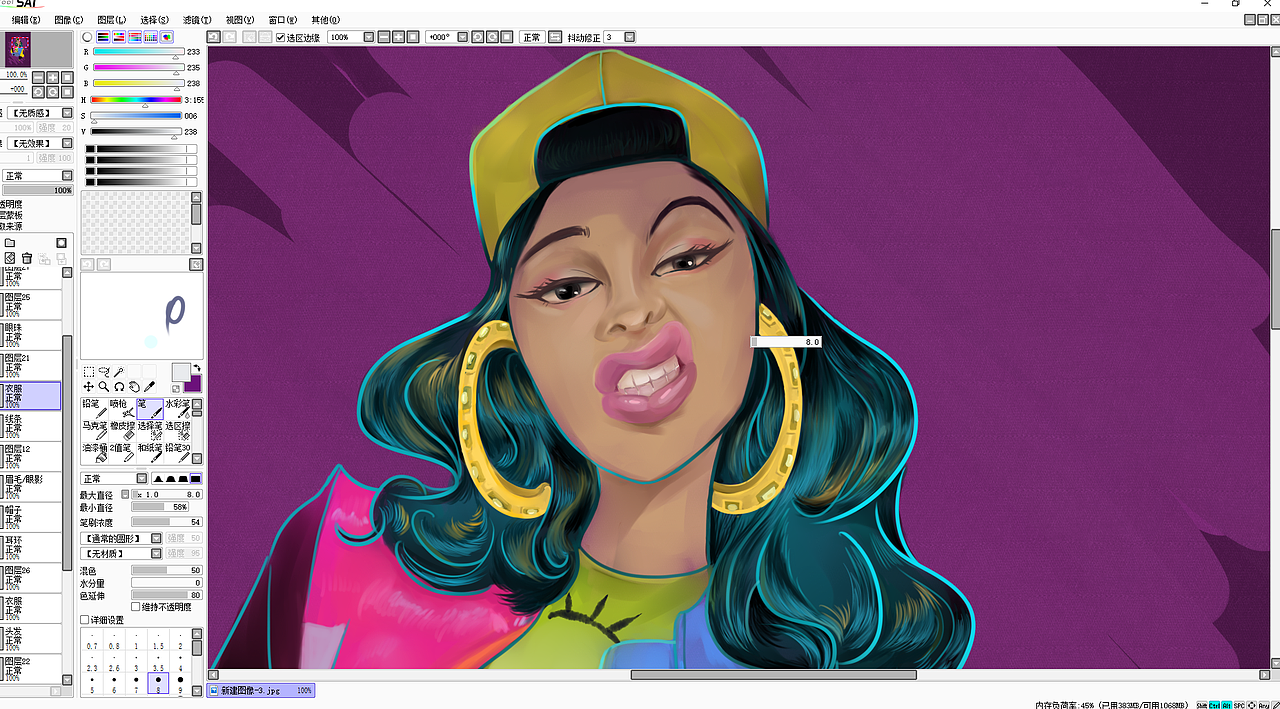Open the 滤镜 menu
1280x709 pixels.
[198, 20]
